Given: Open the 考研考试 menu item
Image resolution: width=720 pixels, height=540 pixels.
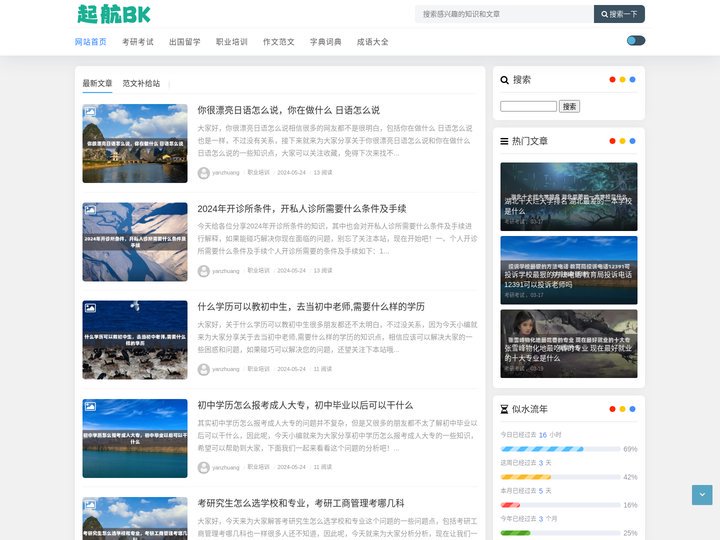Looking at the screenshot, I should [x=138, y=42].
